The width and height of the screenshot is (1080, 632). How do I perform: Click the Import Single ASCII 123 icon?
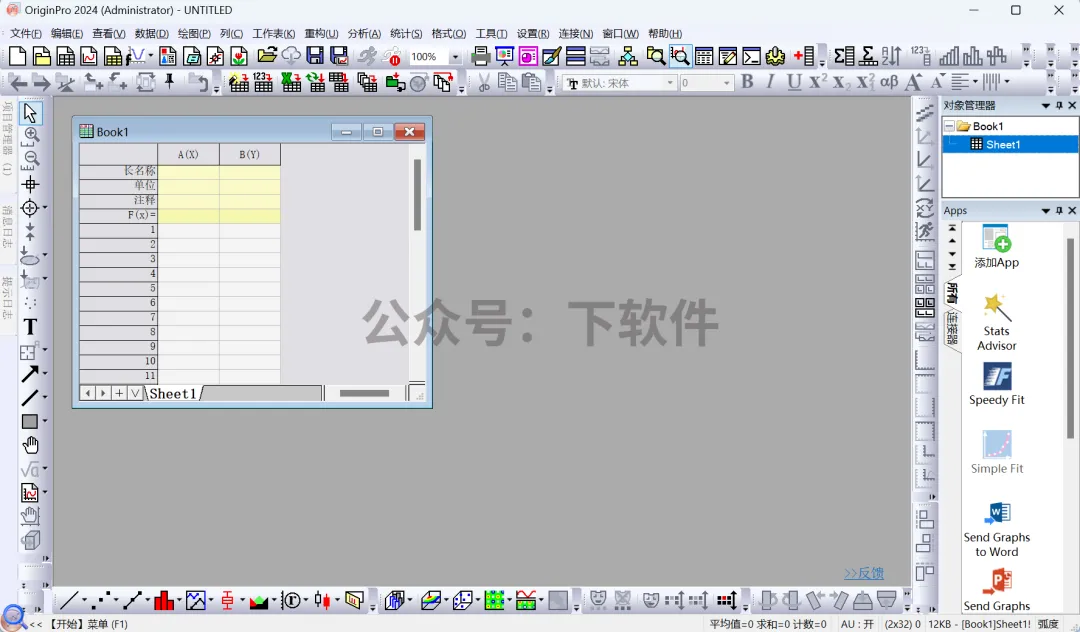pyautogui.click(x=263, y=83)
